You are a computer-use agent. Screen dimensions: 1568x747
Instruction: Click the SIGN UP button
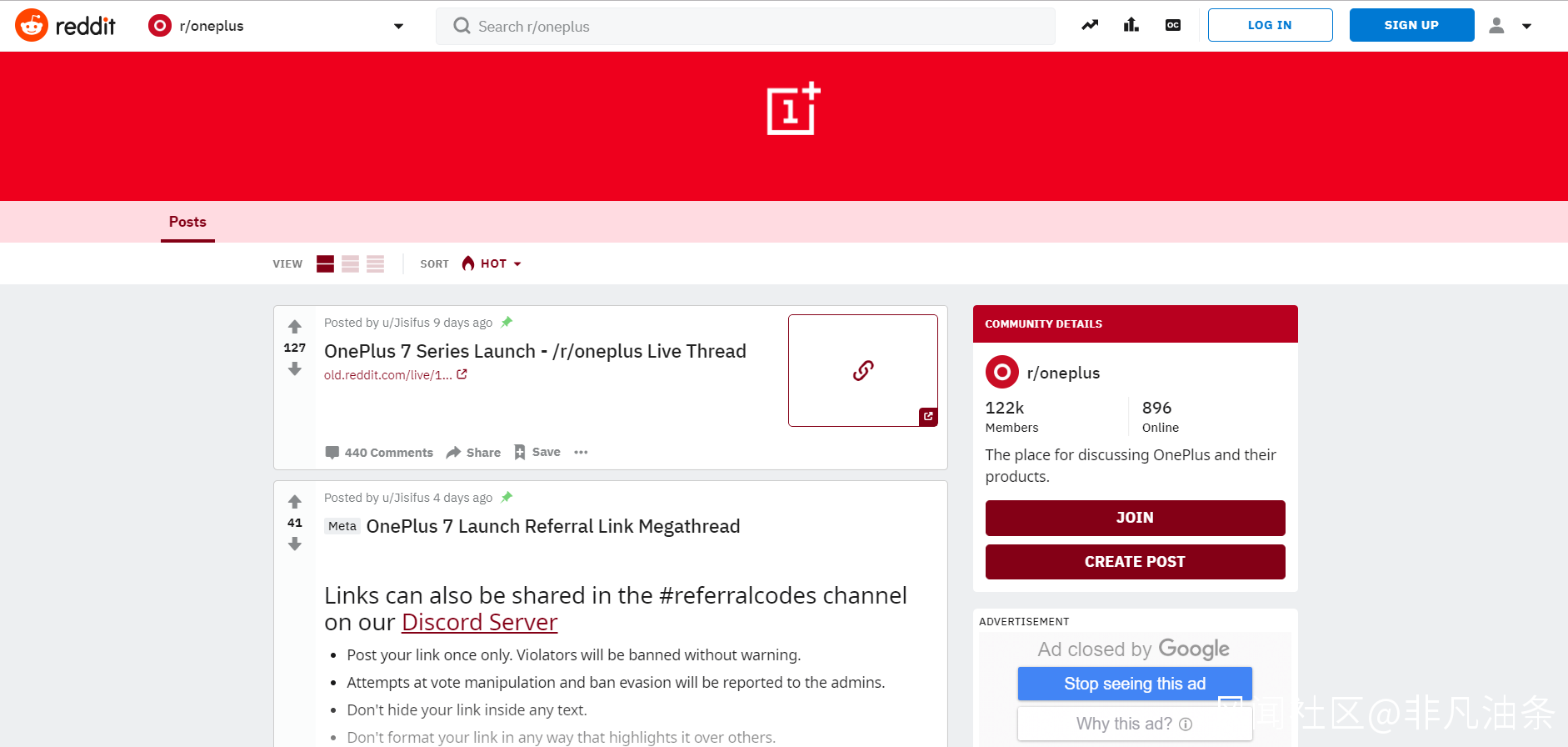click(x=1411, y=25)
